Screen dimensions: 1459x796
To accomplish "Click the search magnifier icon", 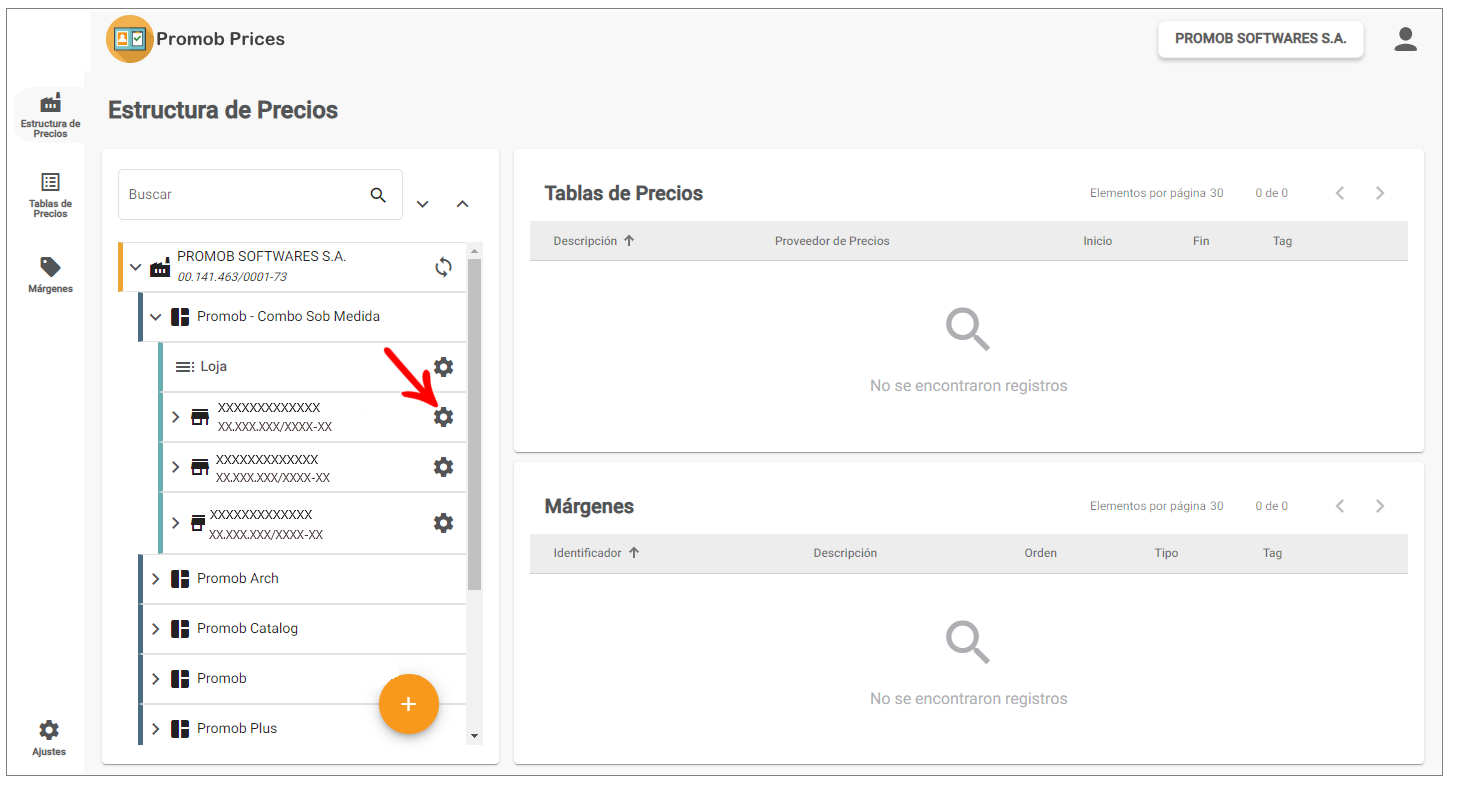I will pos(378,195).
